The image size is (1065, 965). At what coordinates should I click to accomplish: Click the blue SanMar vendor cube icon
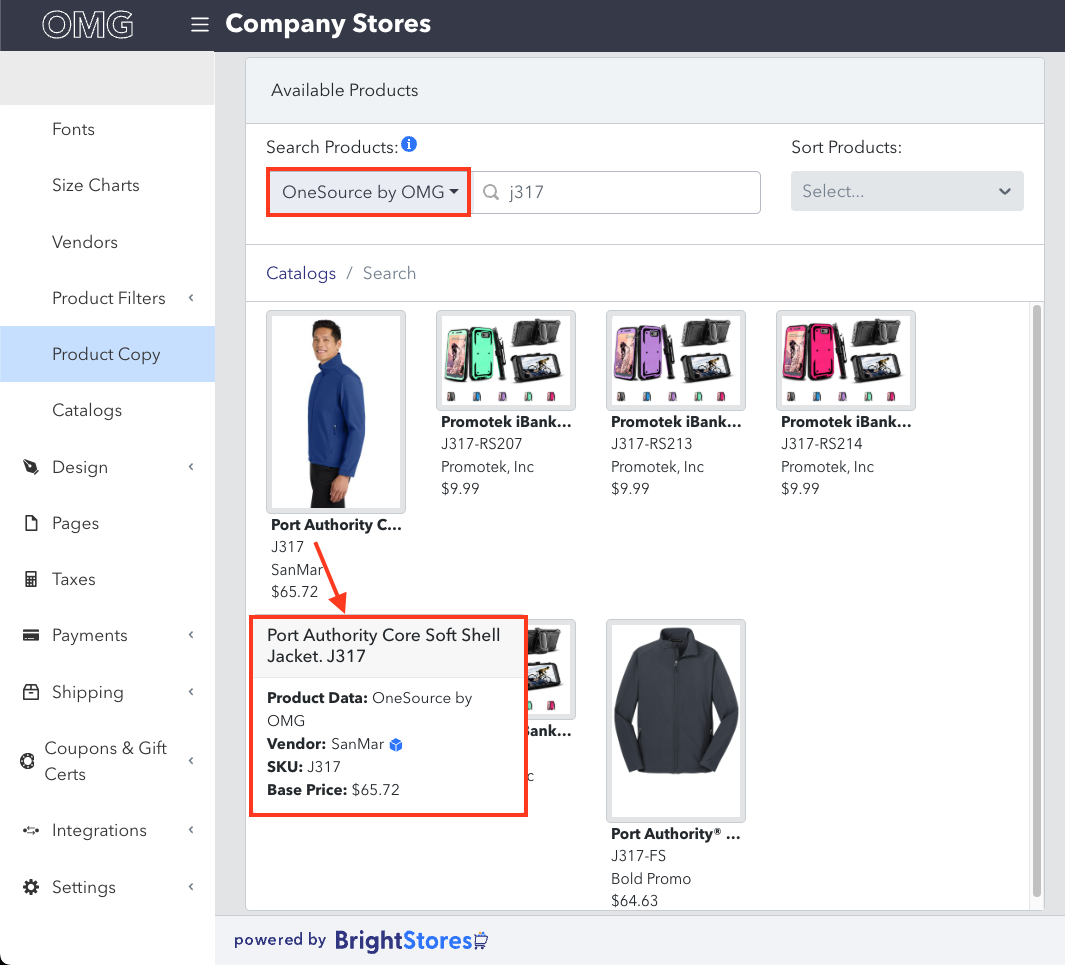coord(396,745)
